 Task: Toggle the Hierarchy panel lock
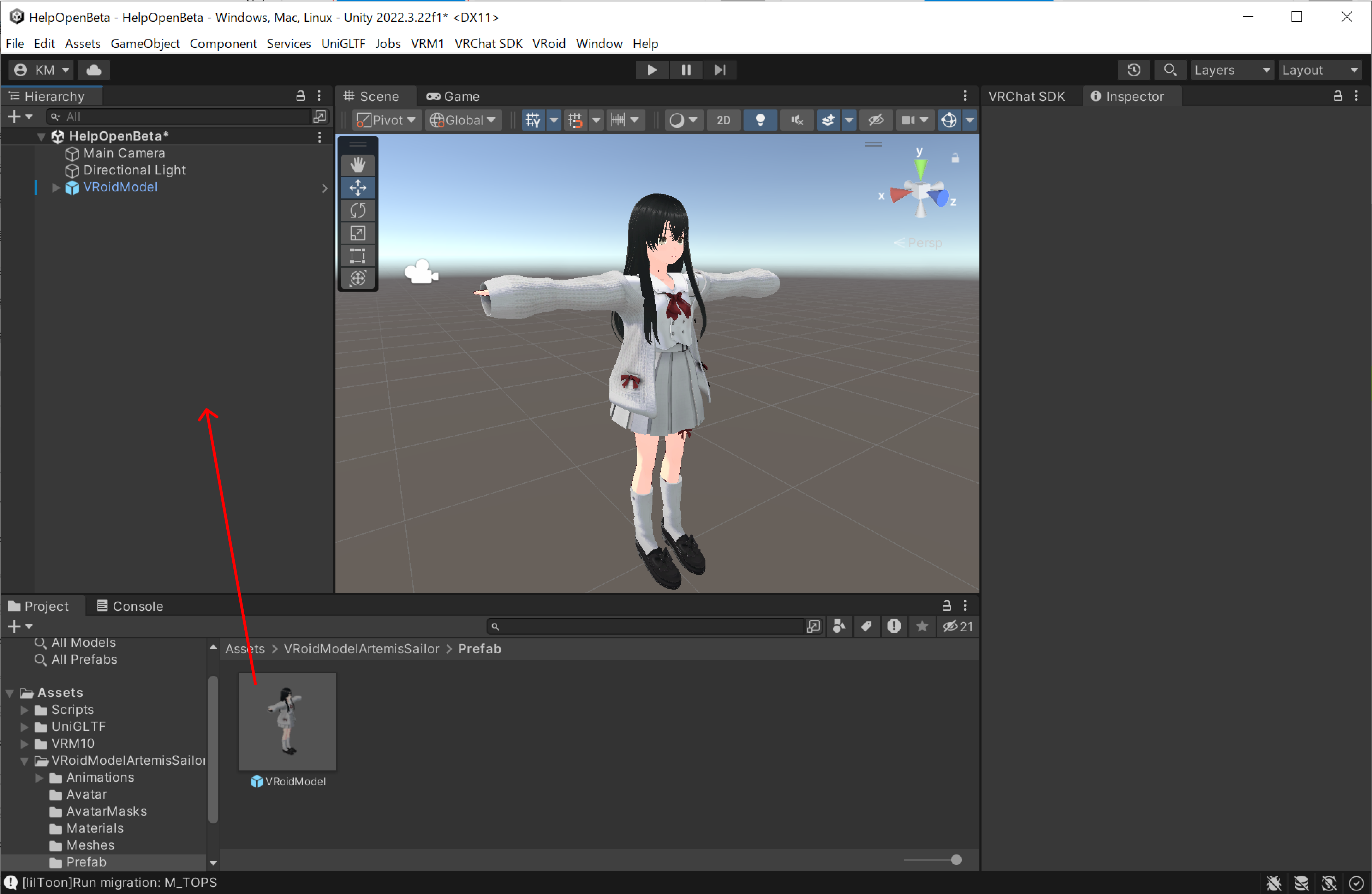(300, 96)
